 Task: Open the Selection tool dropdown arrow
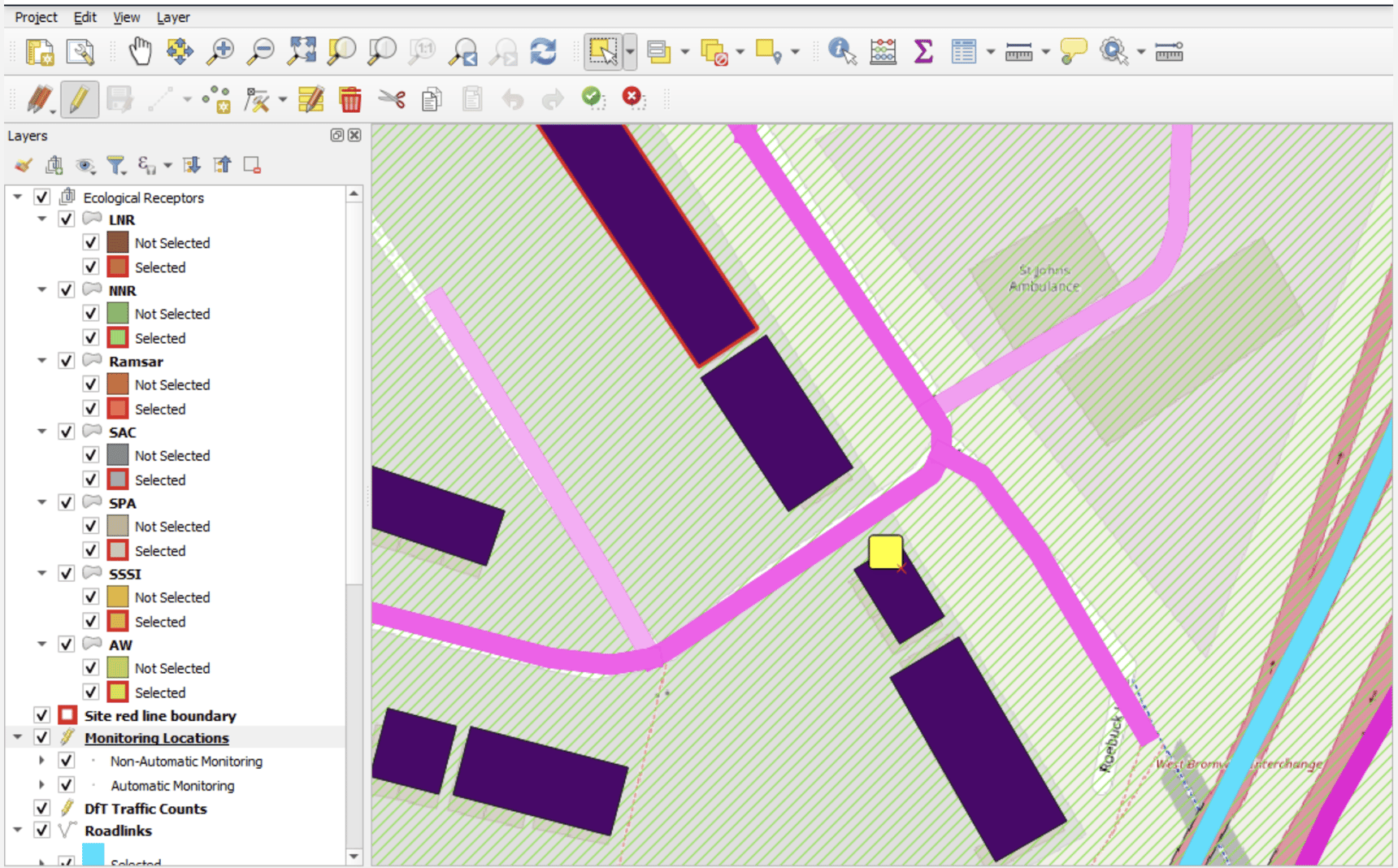click(x=628, y=51)
